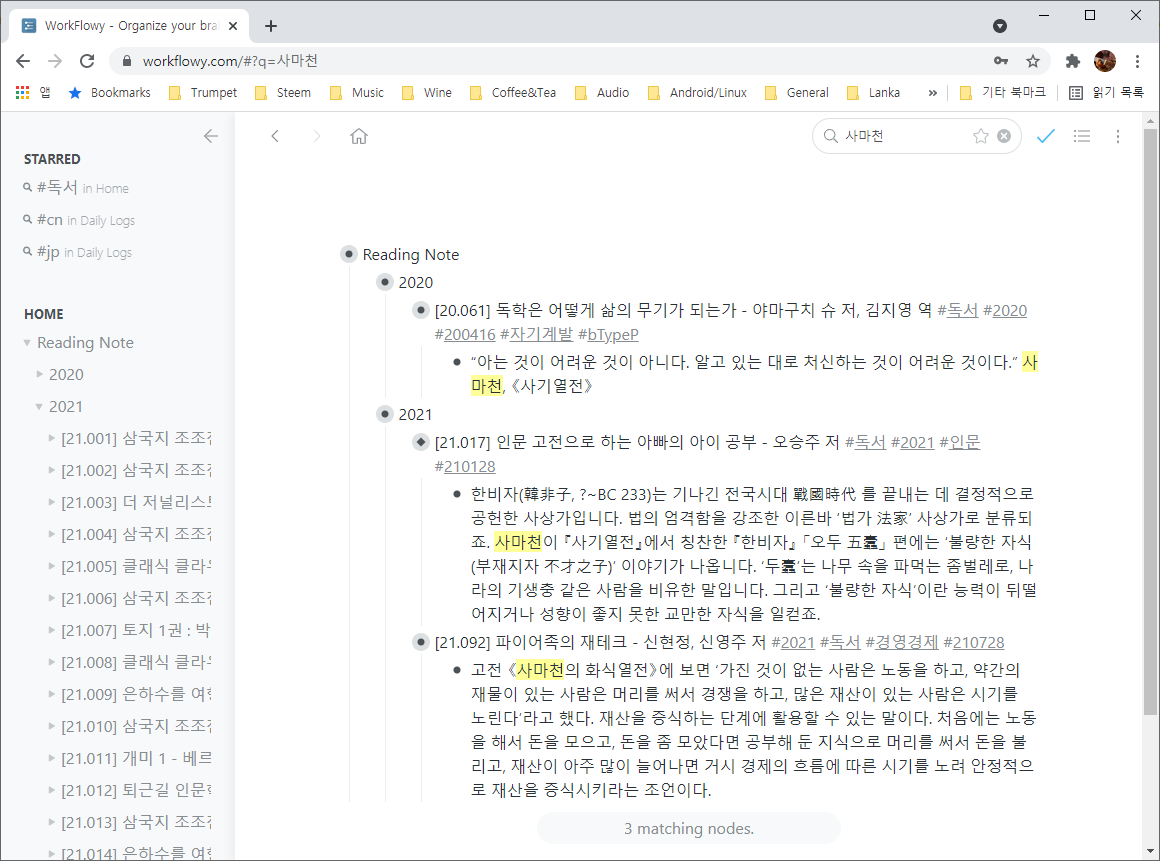Open starred search #cn in Daily Logs
This screenshot has height=861, width=1160.
79,220
